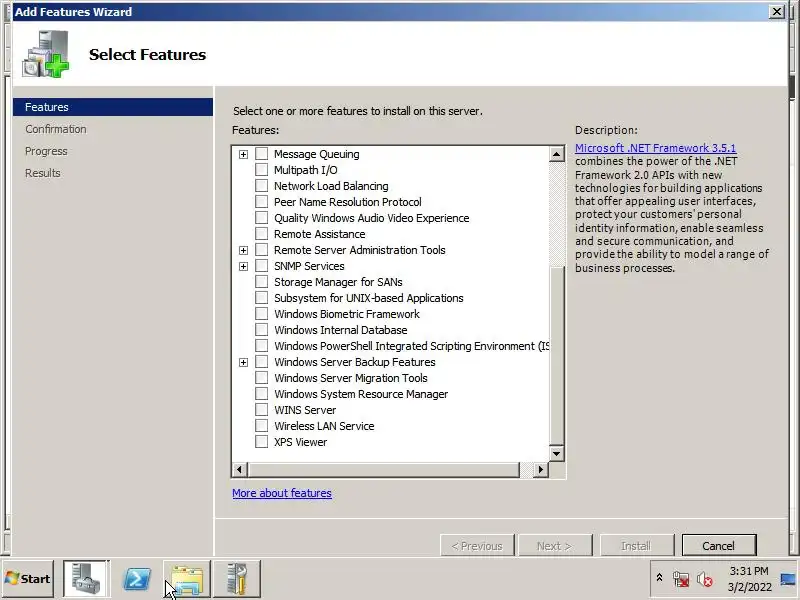800x600 pixels.
Task: Launch Windows PowerShell from the taskbar
Action: pyautogui.click(x=137, y=579)
